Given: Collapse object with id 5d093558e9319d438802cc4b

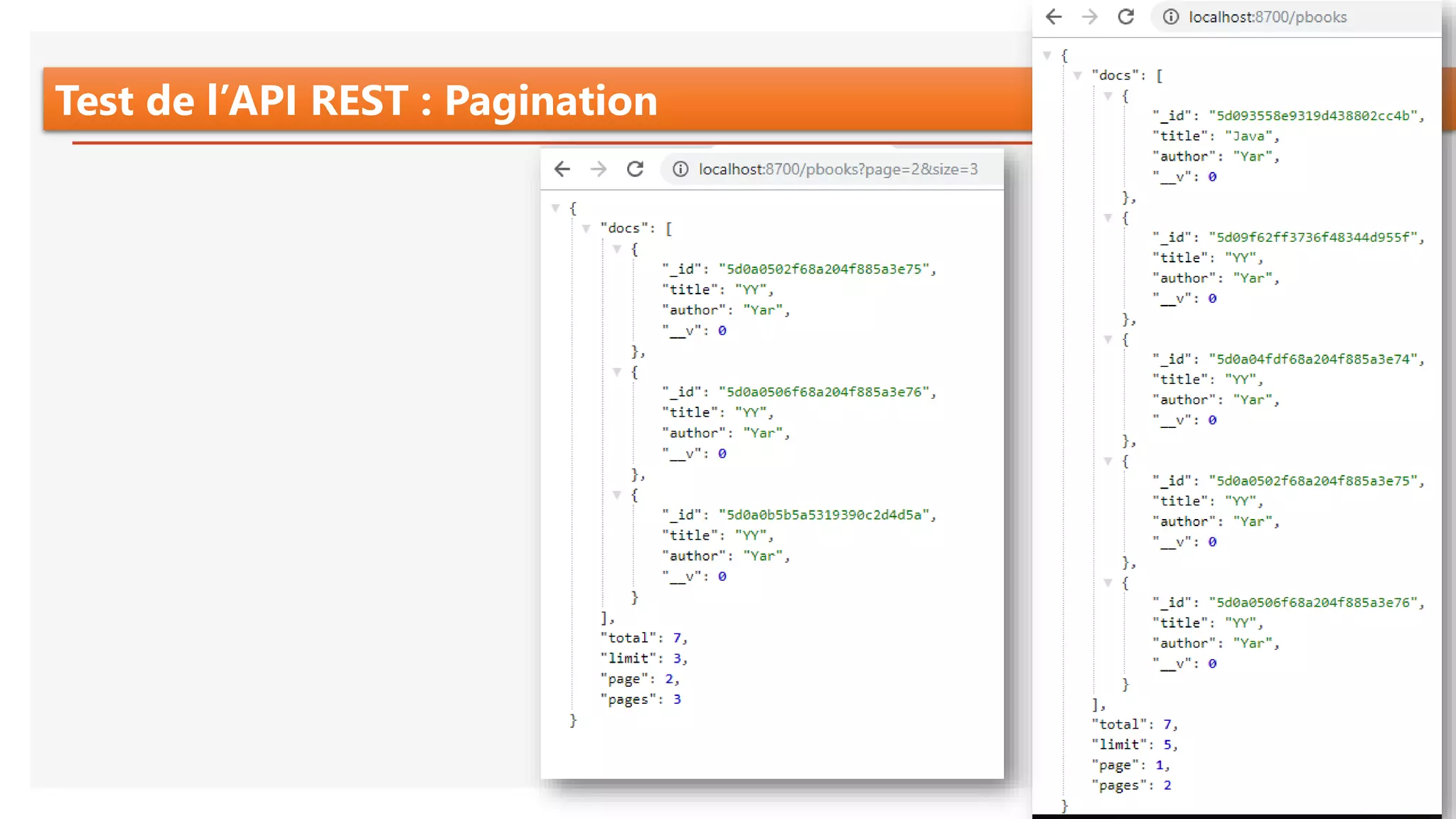Looking at the screenshot, I should (1108, 96).
